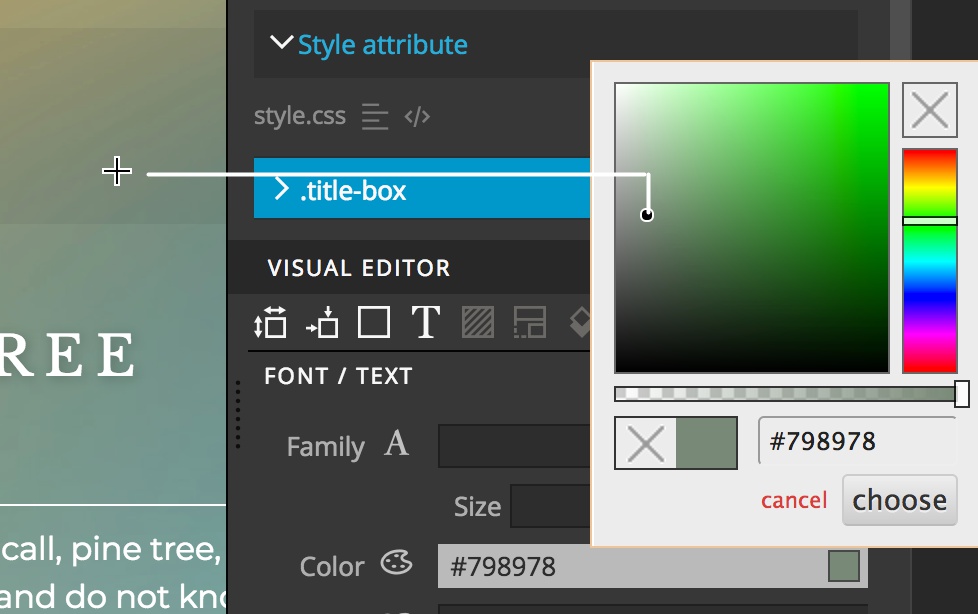978x614 pixels.
Task: Click the style.css list view icon
Action: [375, 117]
